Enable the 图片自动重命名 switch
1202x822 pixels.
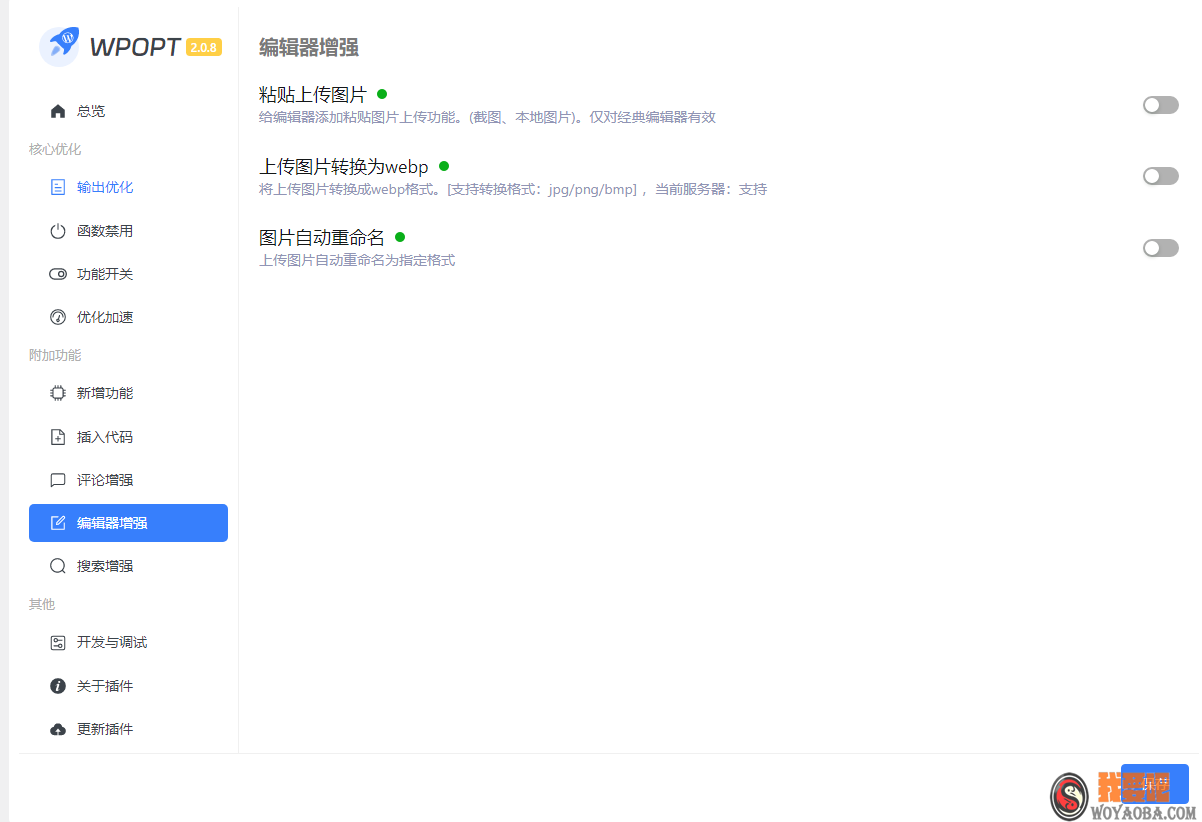(x=1160, y=247)
